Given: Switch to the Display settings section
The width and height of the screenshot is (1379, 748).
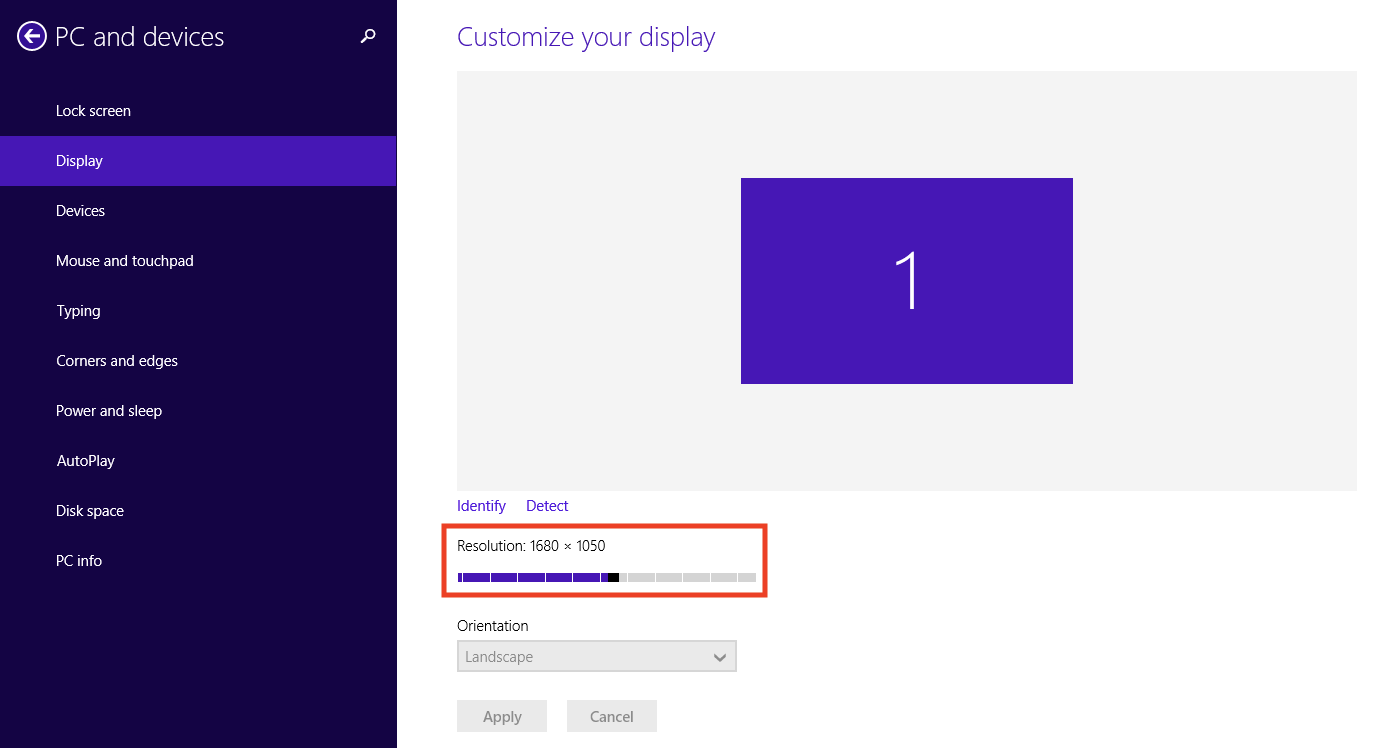Looking at the screenshot, I should [x=81, y=160].
